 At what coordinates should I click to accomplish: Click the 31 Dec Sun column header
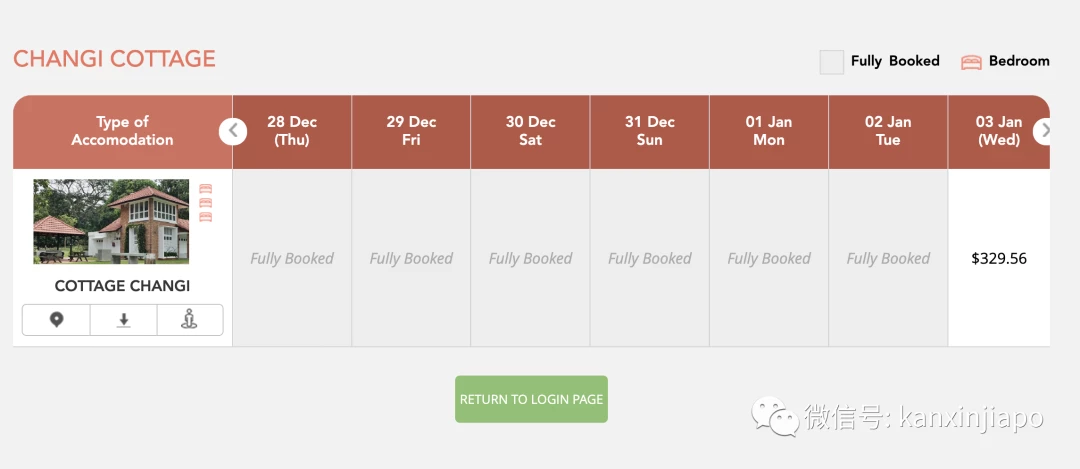[650, 132]
